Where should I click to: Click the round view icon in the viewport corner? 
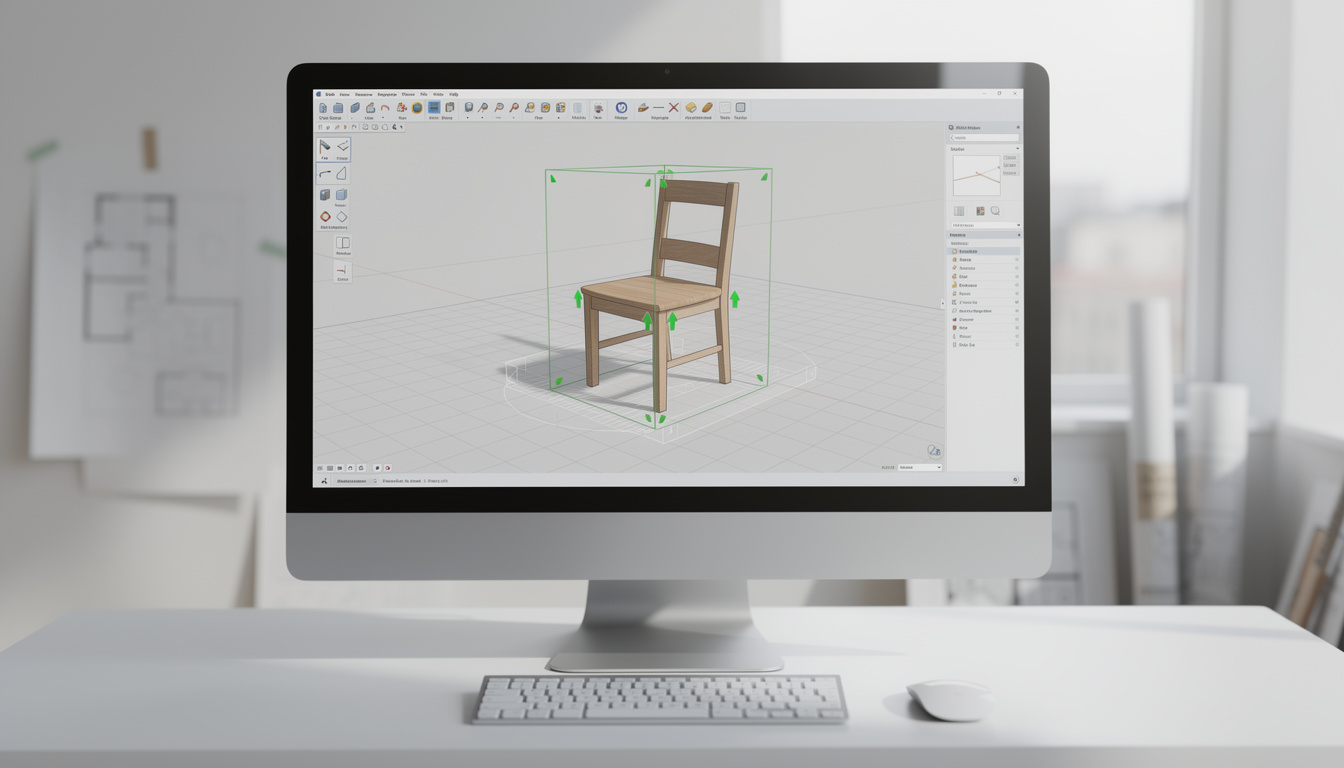click(x=933, y=451)
